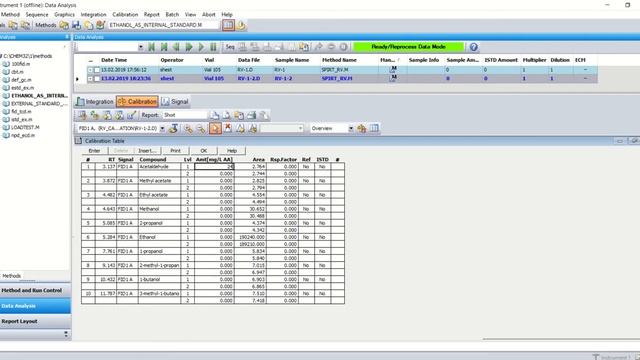Click the load method folder icon beside Methods
Screen dimensions: 640x360
[64, 25]
